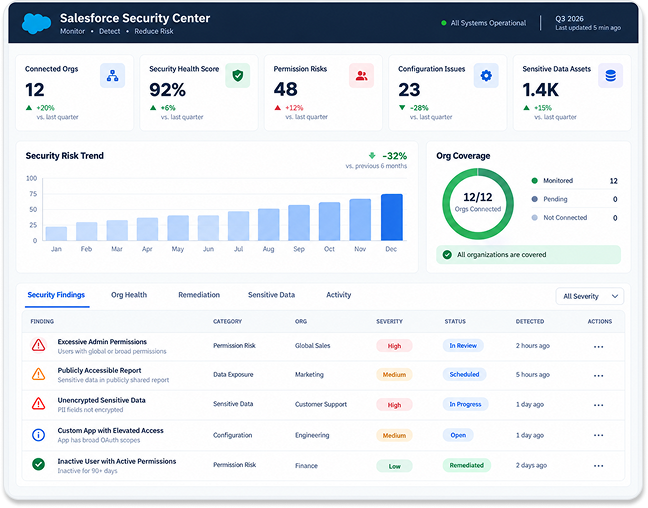Click the 'All Systems Operational' status text
The image size is (648, 508).
coord(488,23)
